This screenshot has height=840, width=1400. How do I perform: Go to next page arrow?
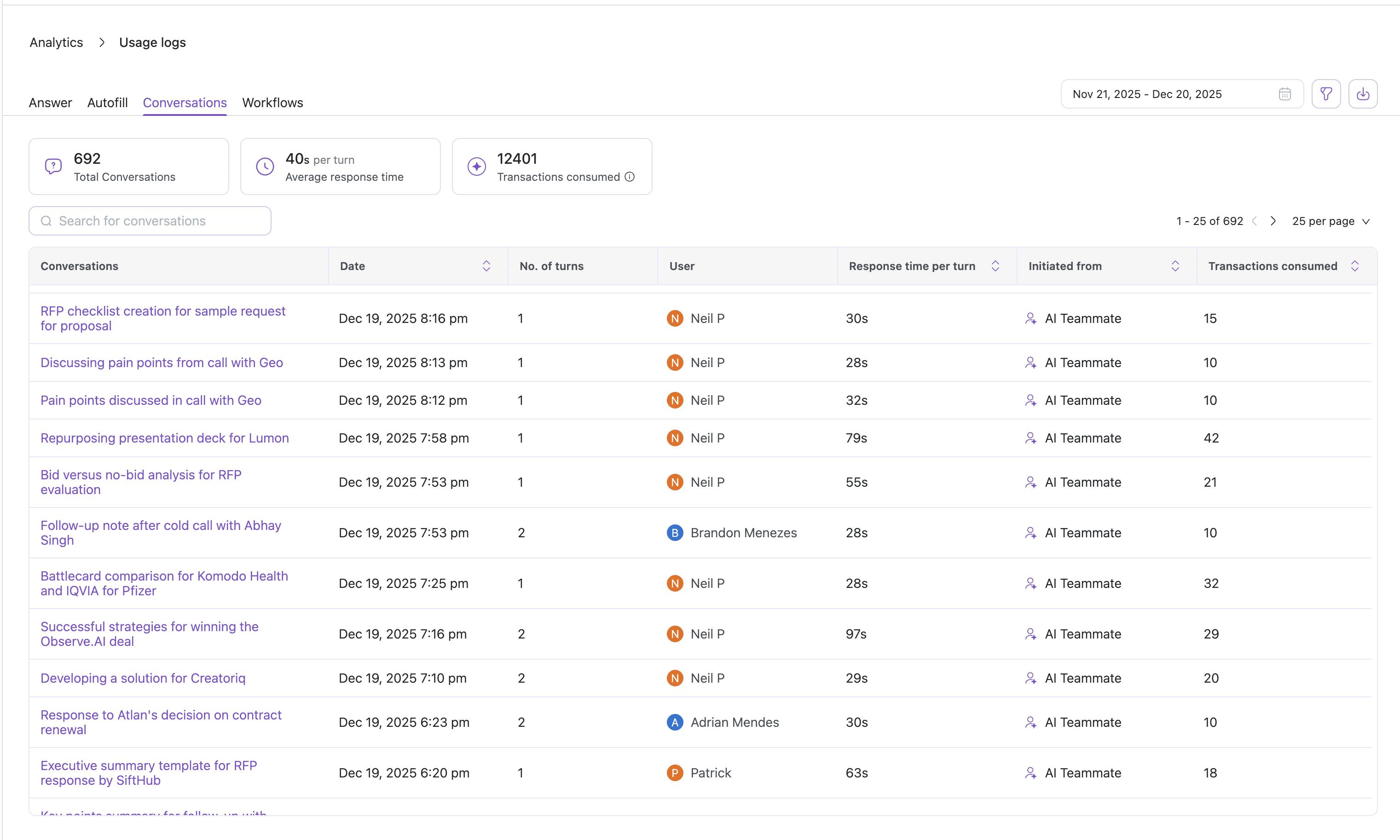pos(1273,221)
